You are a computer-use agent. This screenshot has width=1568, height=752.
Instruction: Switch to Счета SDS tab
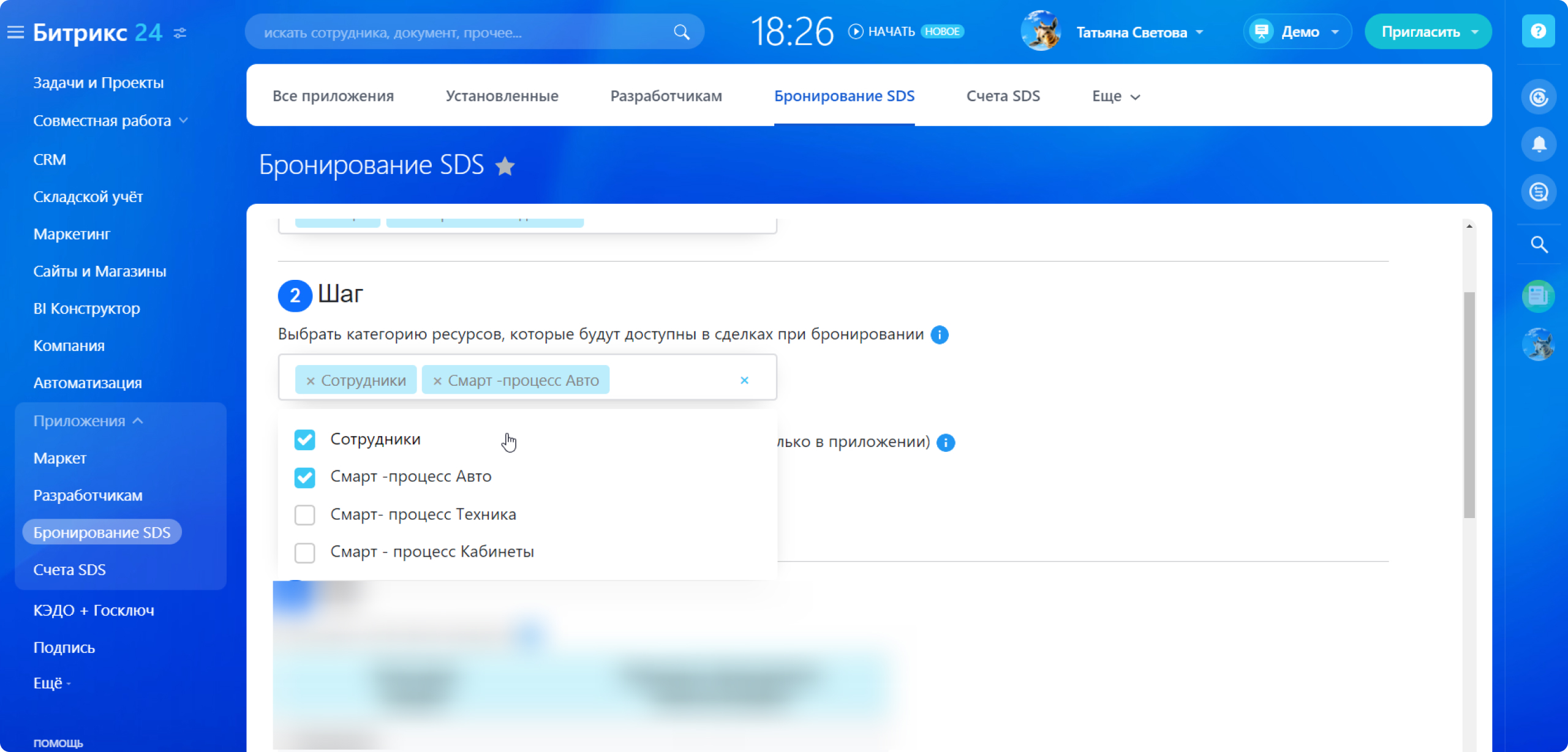(x=1003, y=96)
